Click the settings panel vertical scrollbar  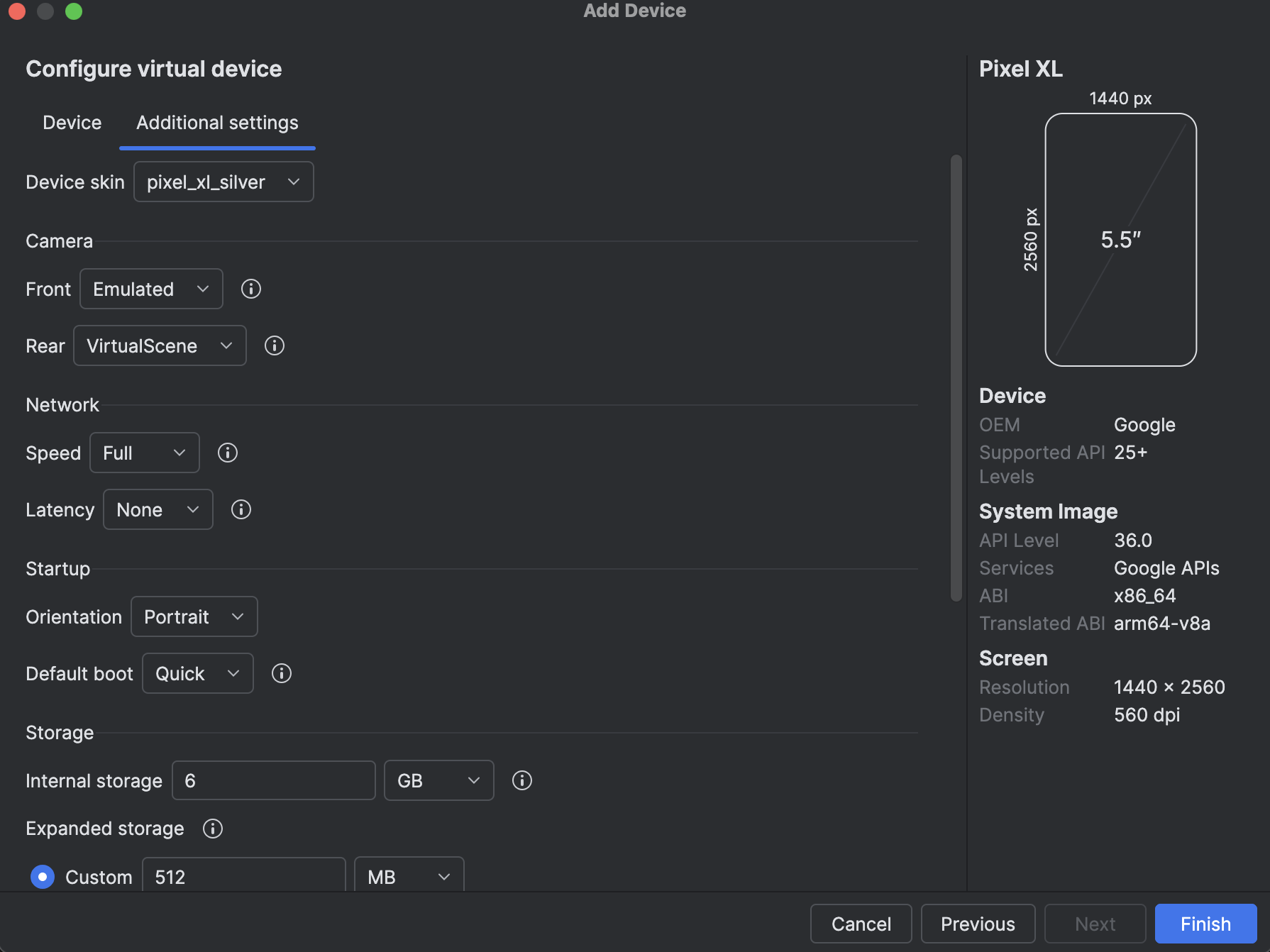(956, 377)
